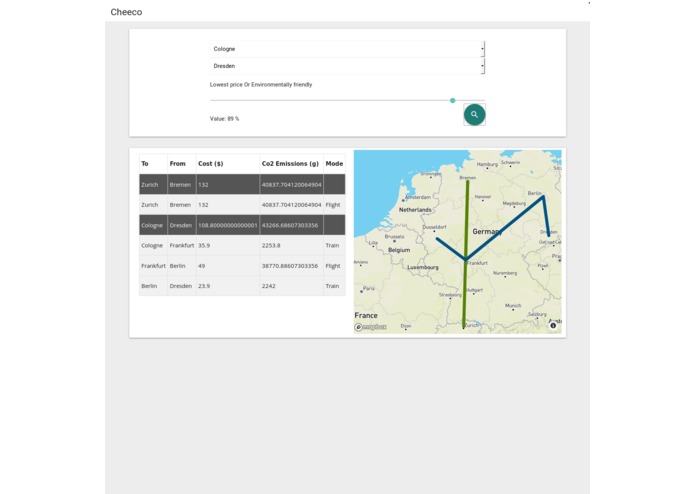This screenshot has width=695, height=494.
Task: Click the Netherlands label on the map
Action: pyautogui.click(x=415, y=210)
